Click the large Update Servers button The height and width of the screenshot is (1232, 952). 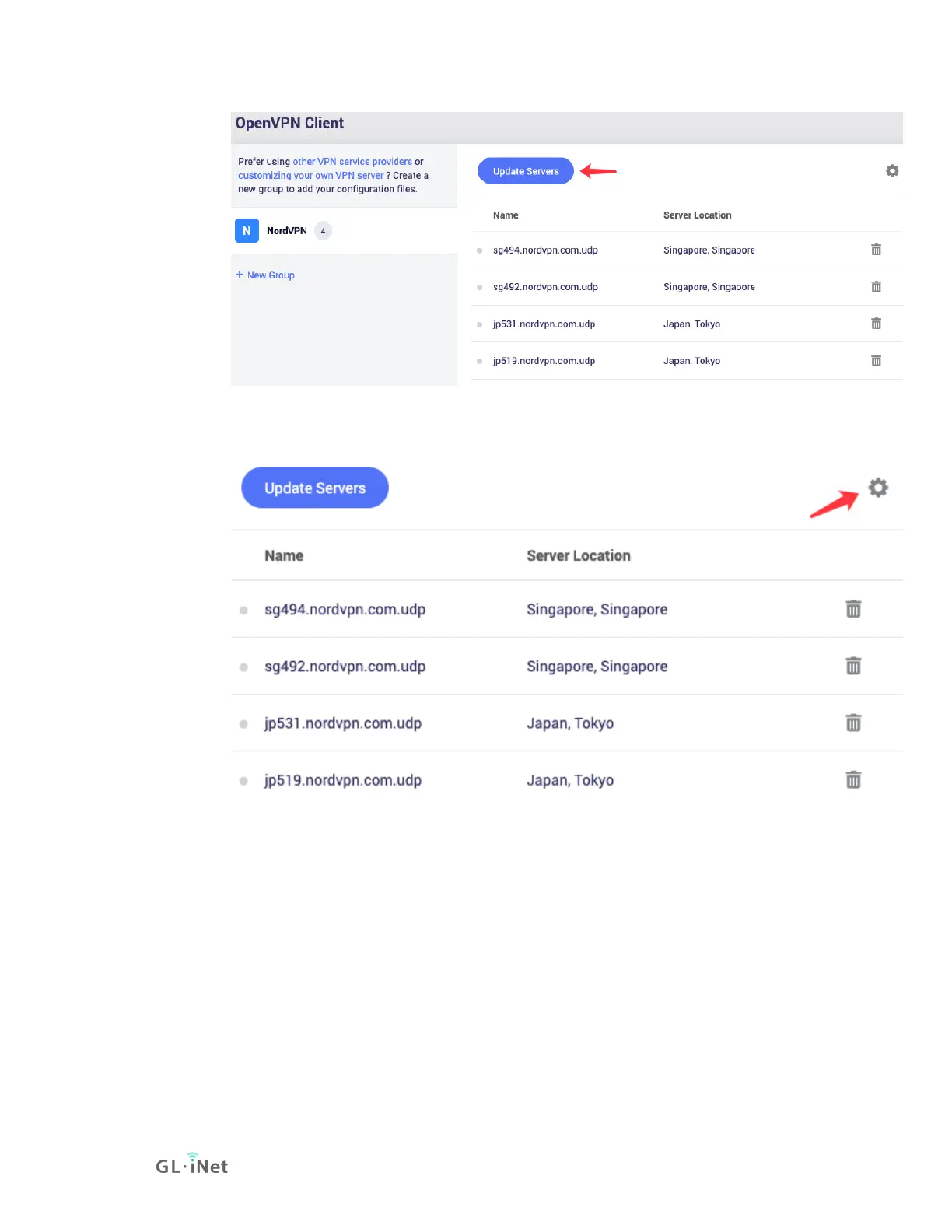coord(315,488)
